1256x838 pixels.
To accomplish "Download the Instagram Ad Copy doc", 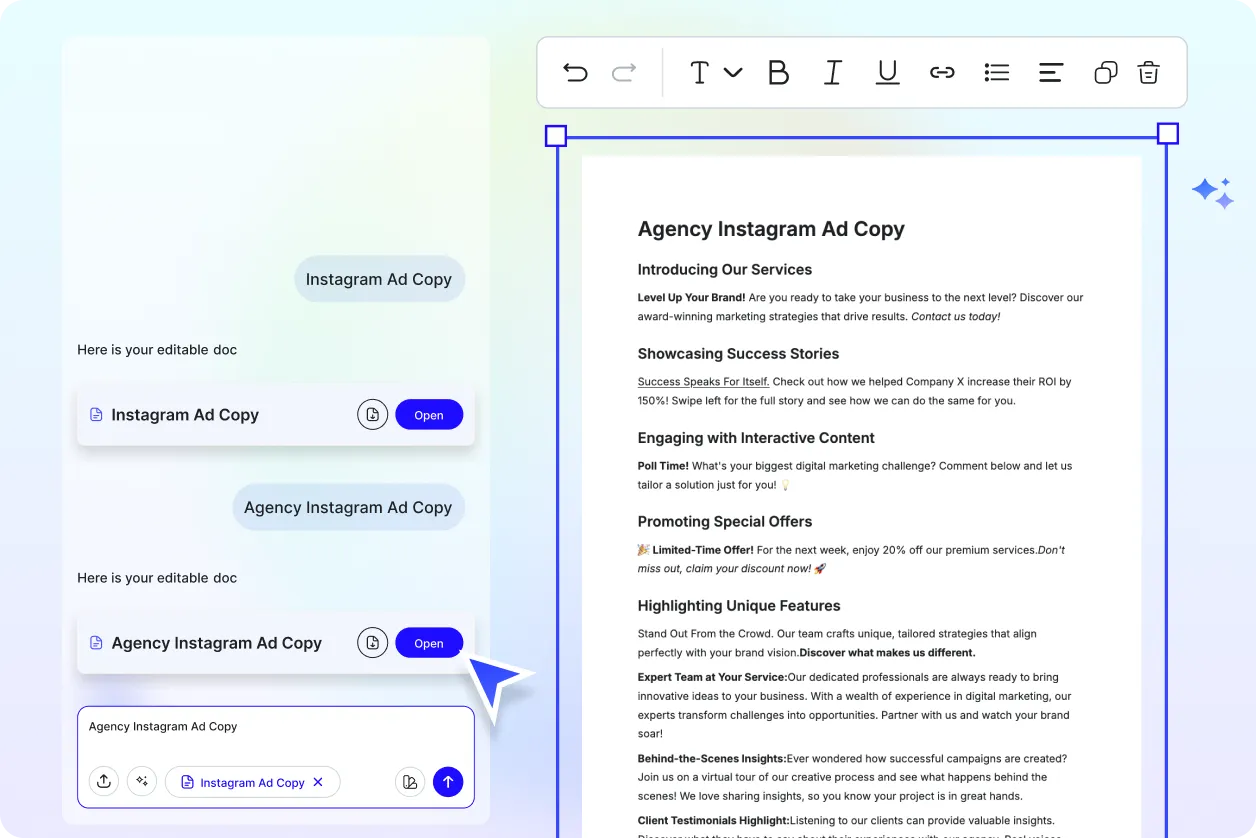I will (372, 414).
